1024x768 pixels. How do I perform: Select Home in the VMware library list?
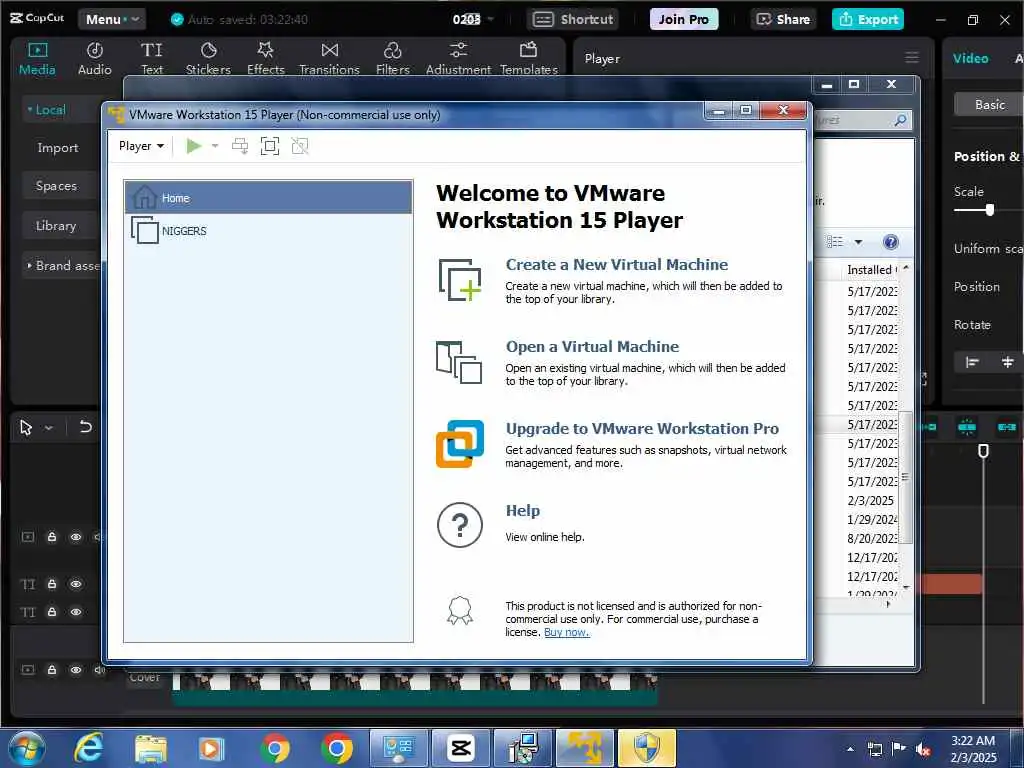268,197
